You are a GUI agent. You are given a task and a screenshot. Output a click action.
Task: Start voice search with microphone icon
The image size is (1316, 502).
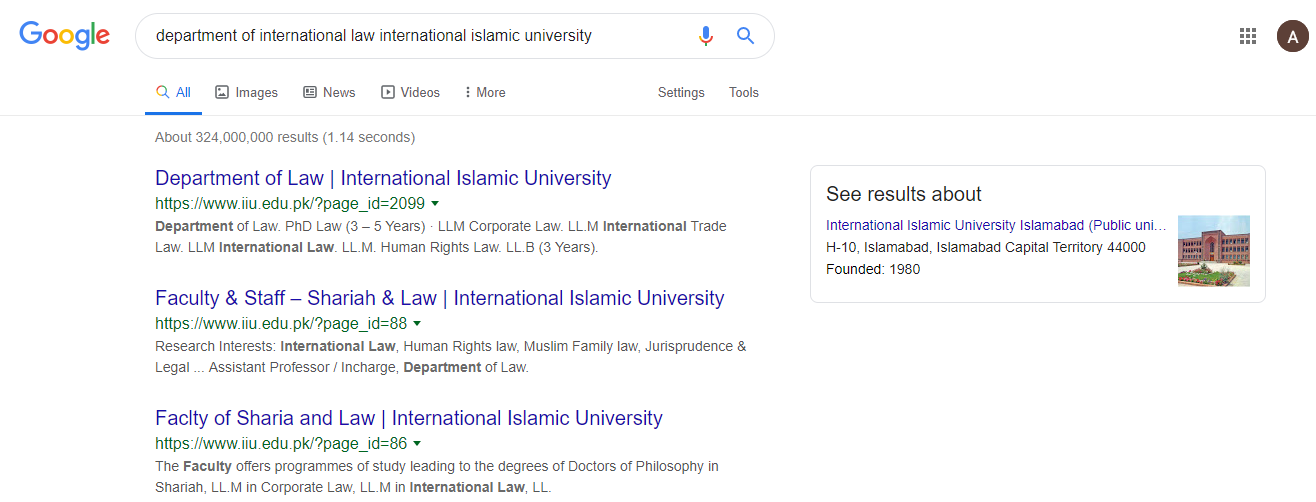tap(706, 36)
